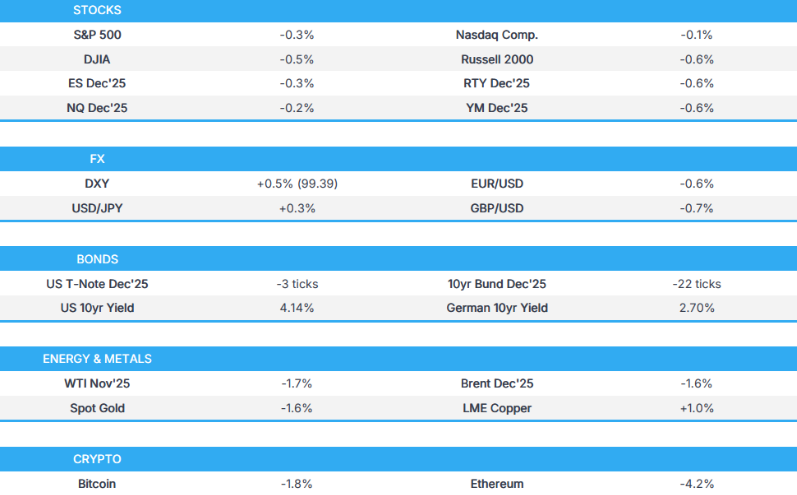Viewport: 797px width, 495px height.
Task: Select the US T-Note Dec'25 label
Action: [97, 284]
